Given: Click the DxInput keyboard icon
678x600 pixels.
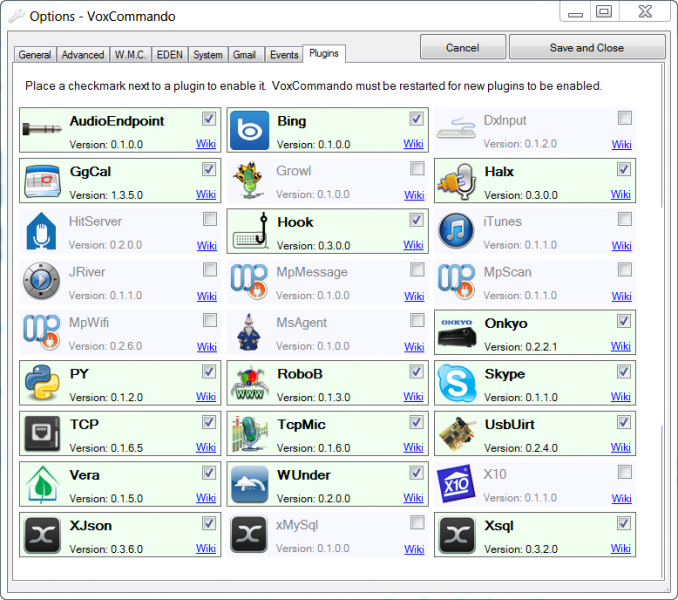Looking at the screenshot, I should click(456, 128).
